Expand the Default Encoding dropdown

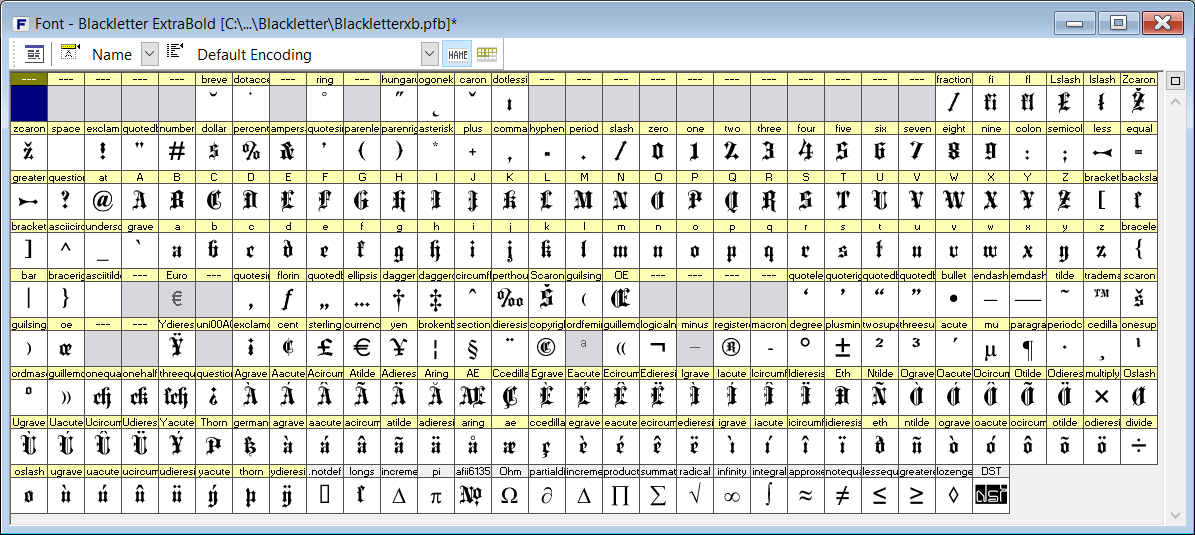(x=431, y=54)
